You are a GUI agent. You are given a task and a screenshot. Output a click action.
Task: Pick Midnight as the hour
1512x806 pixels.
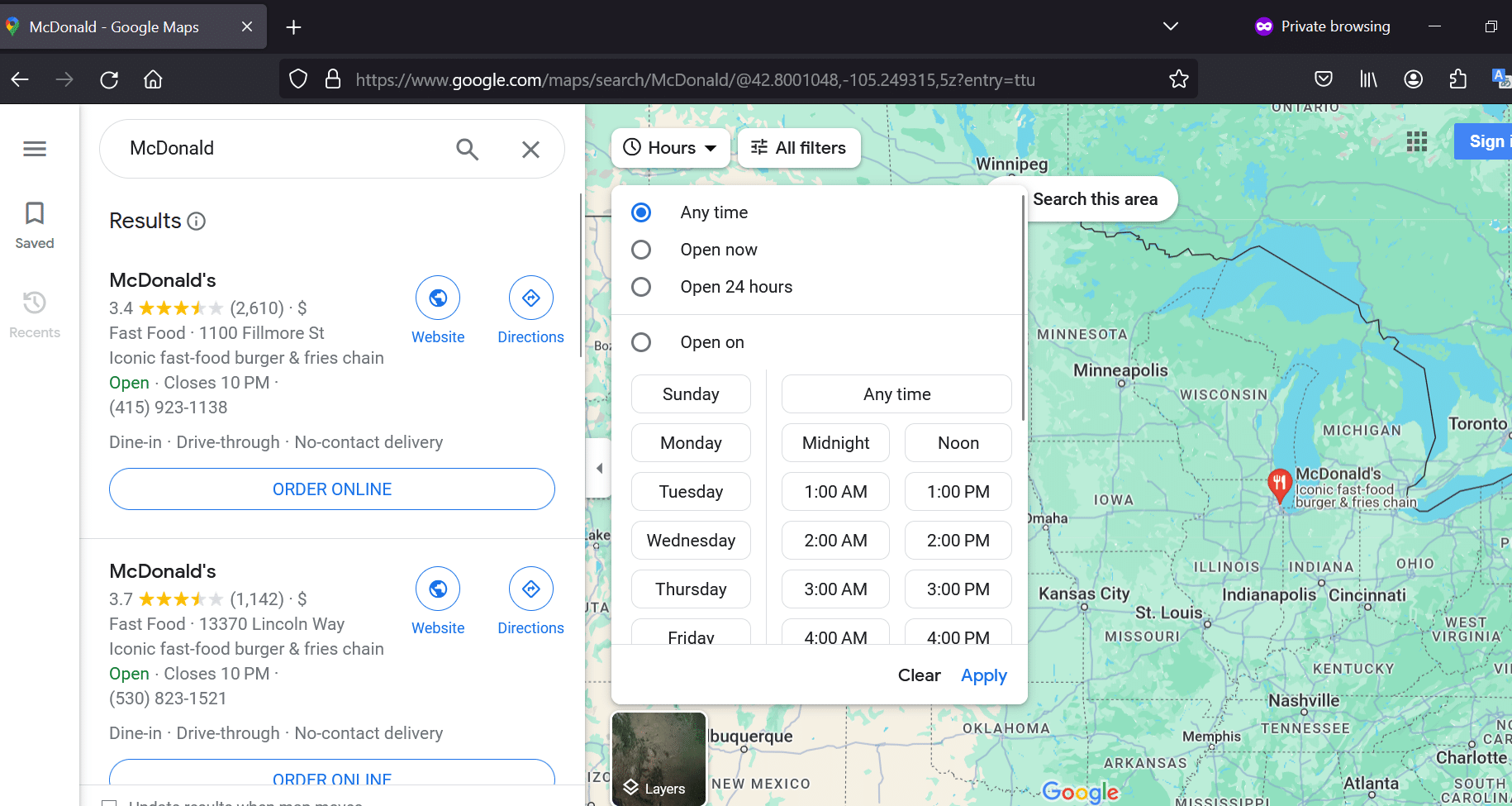click(x=835, y=443)
